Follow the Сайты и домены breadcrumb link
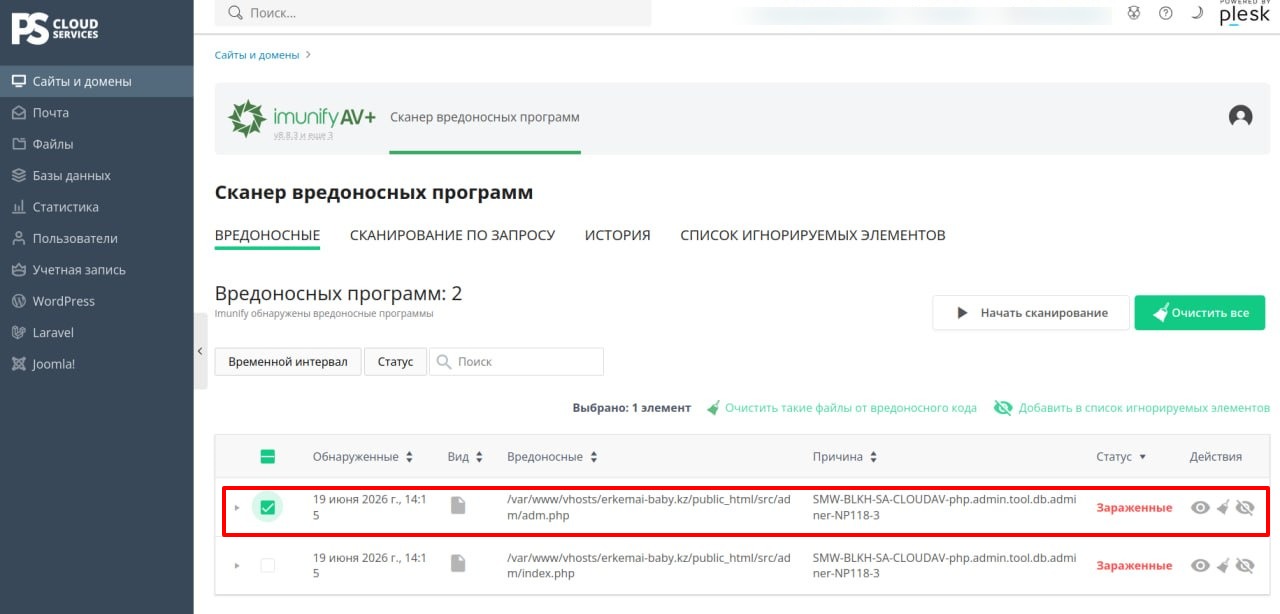This screenshot has width=1280, height=614. pos(257,55)
